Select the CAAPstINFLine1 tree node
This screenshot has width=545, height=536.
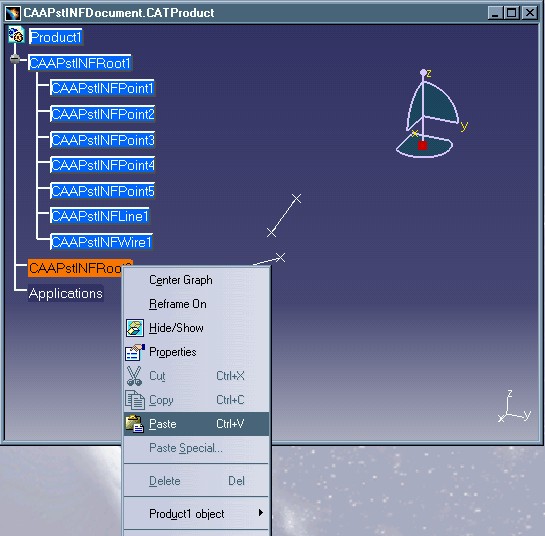(100, 216)
